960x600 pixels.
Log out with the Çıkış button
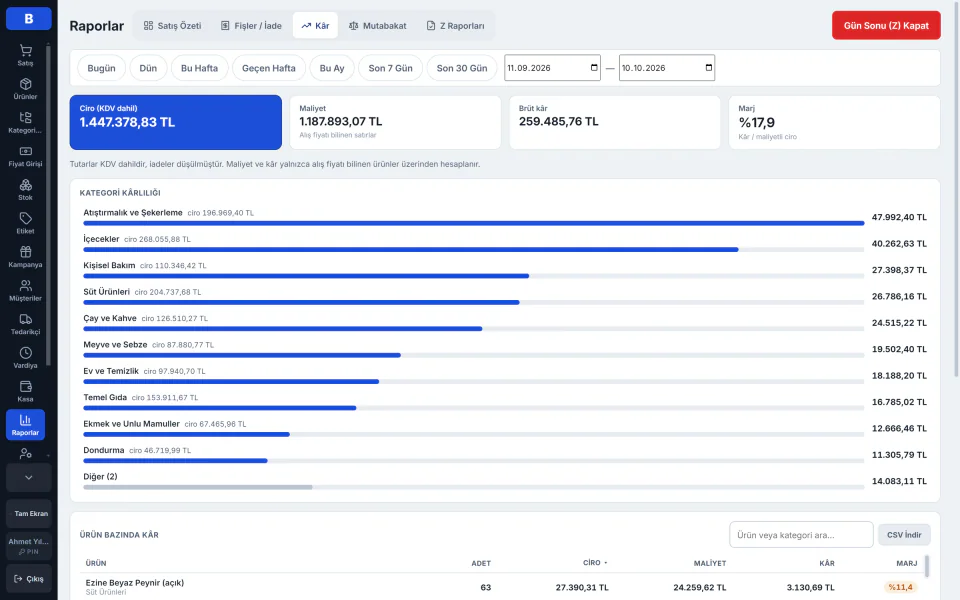point(29,579)
